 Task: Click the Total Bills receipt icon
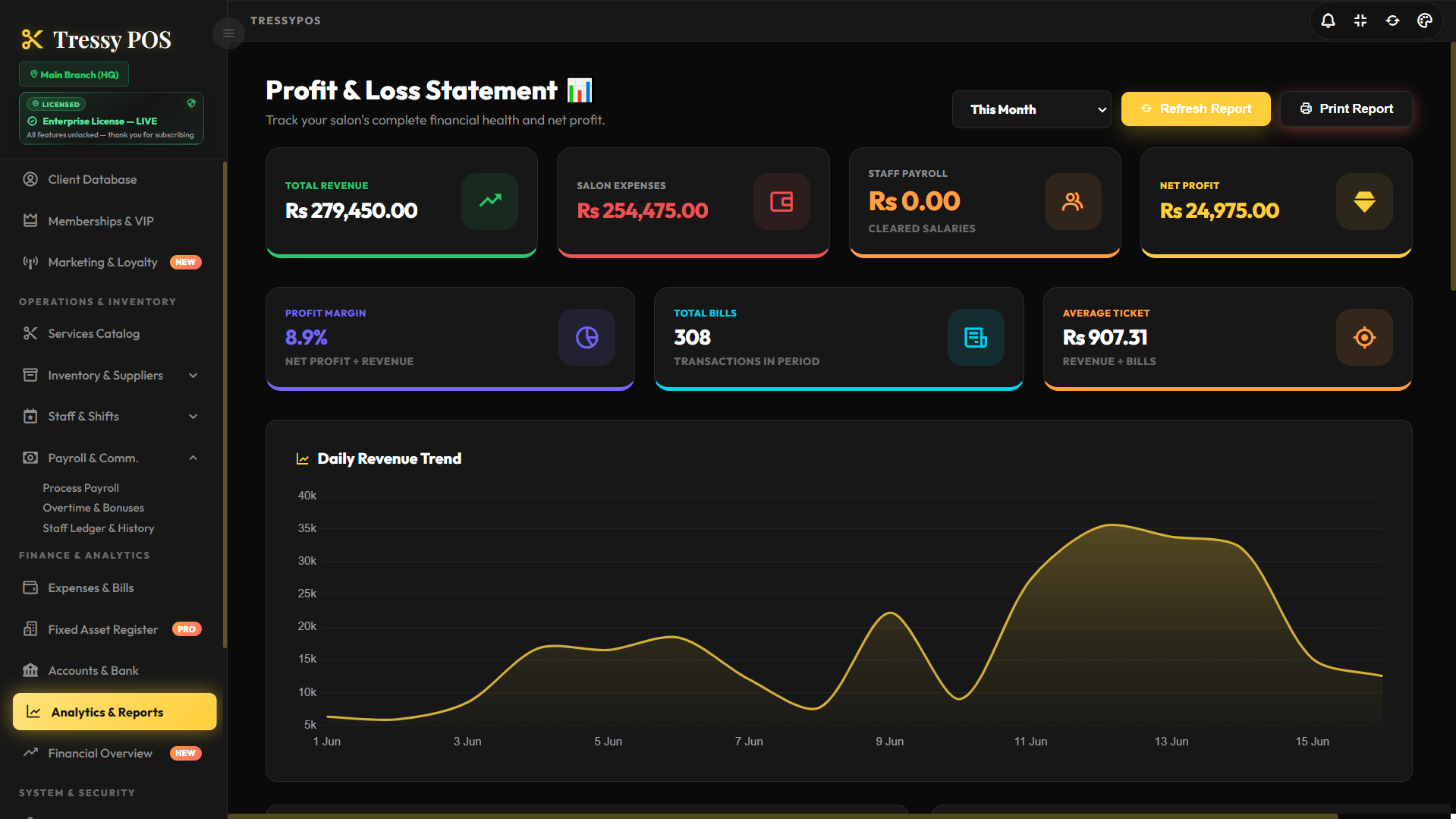(976, 337)
